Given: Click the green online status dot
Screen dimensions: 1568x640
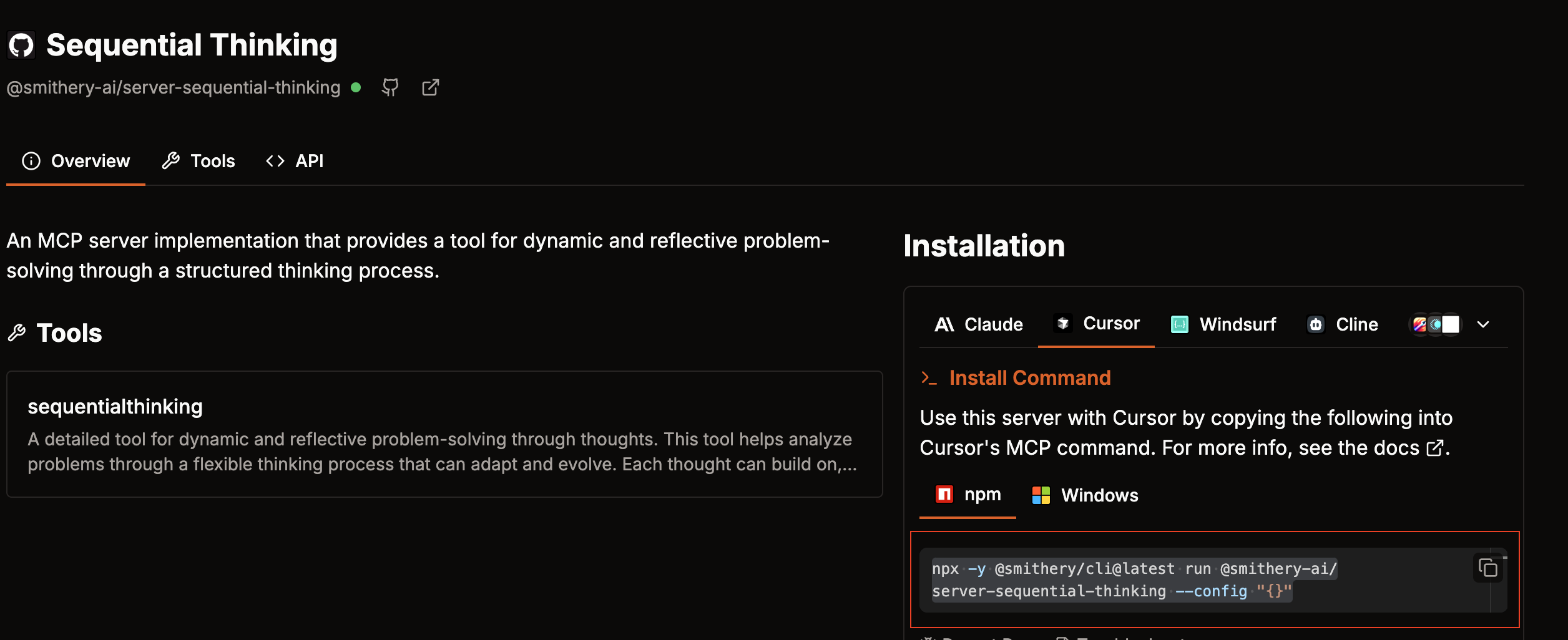Looking at the screenshot, I should (x=356, y=87).
